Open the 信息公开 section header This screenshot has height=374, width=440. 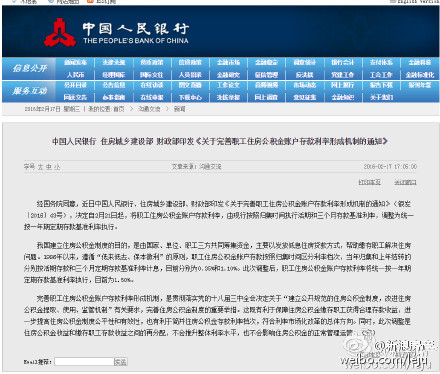pos(30,68)
